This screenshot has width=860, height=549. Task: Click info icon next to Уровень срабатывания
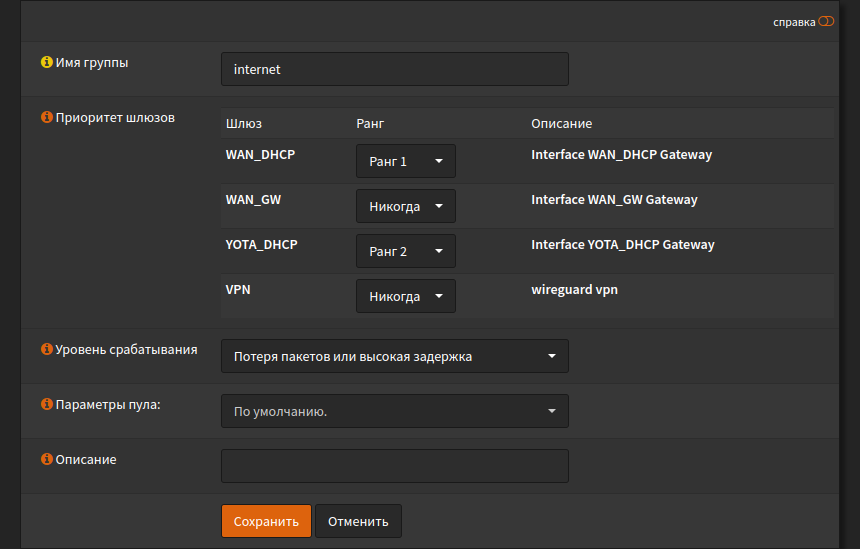coord(47,349)
